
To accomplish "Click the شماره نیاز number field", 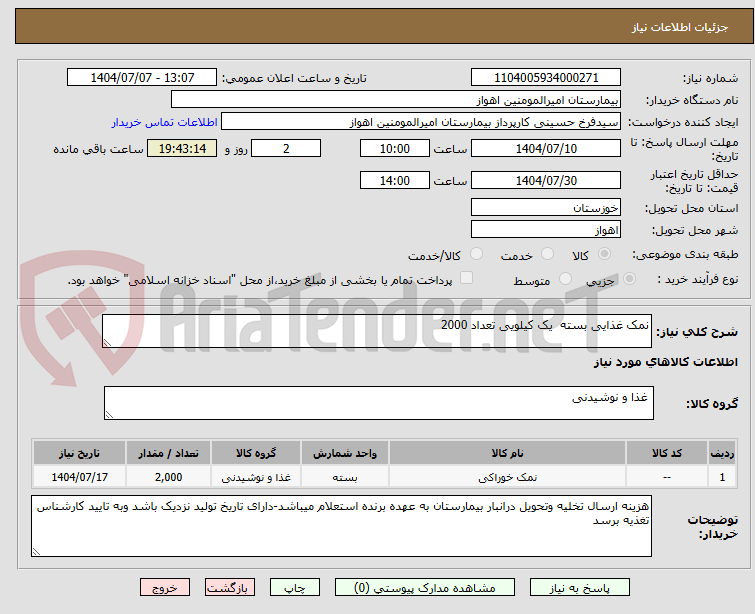I will (x=546, y=78).
